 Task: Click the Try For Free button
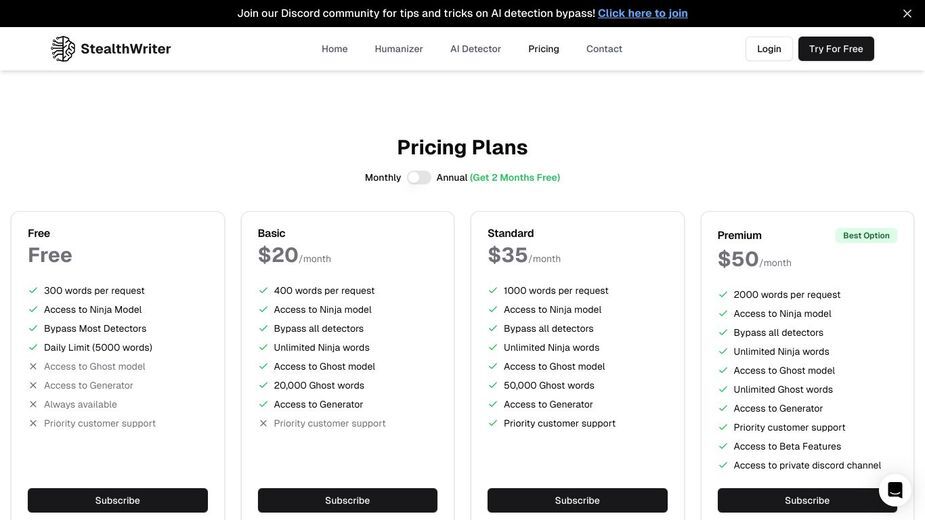coord(836,49)
